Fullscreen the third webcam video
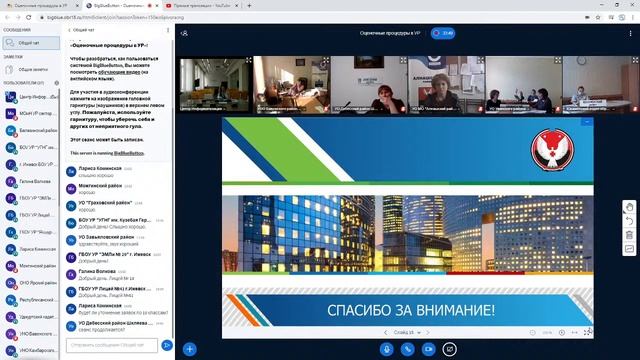This screenshot has height=360, width=640. point(403,60)
